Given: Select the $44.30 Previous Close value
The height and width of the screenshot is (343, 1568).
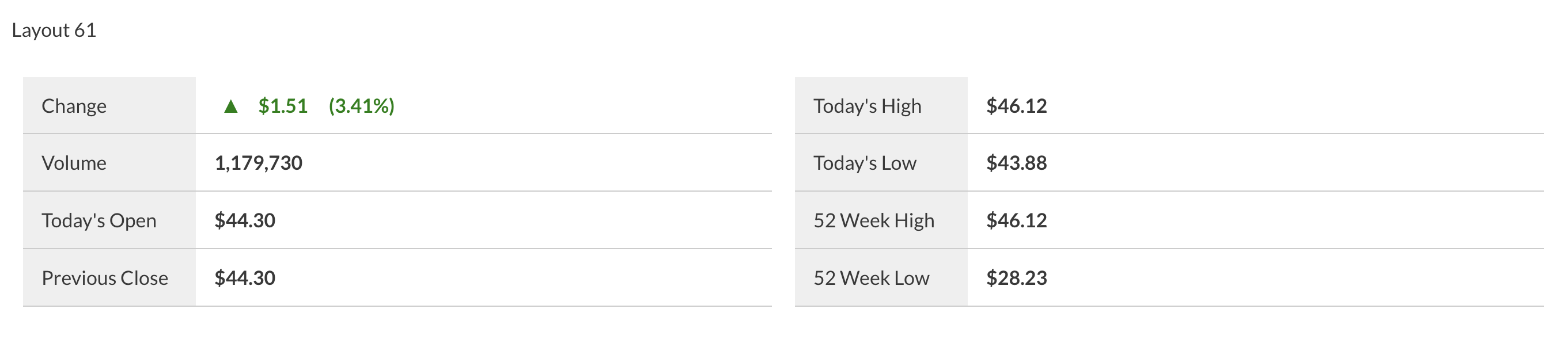Looking at the screenshot, I should point(245,278).
